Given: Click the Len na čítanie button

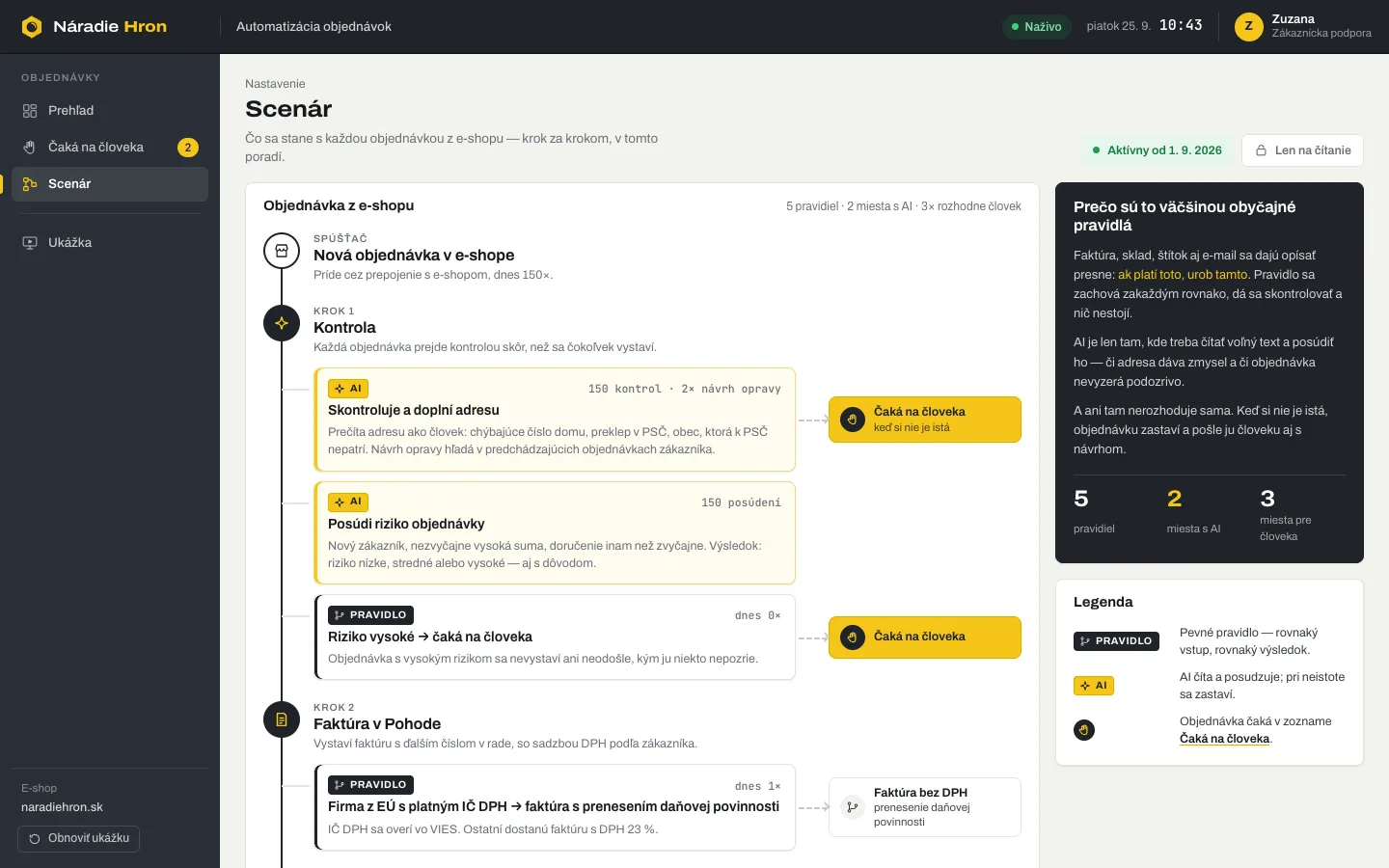Looking at the screenshot, I should point(1302,150).
